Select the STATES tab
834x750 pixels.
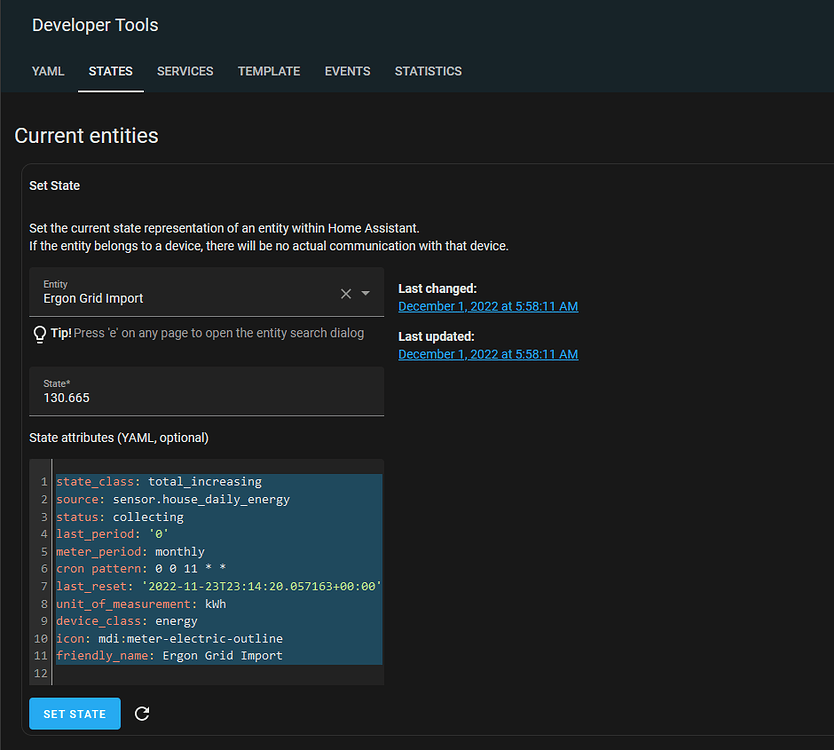click(111, 71)
